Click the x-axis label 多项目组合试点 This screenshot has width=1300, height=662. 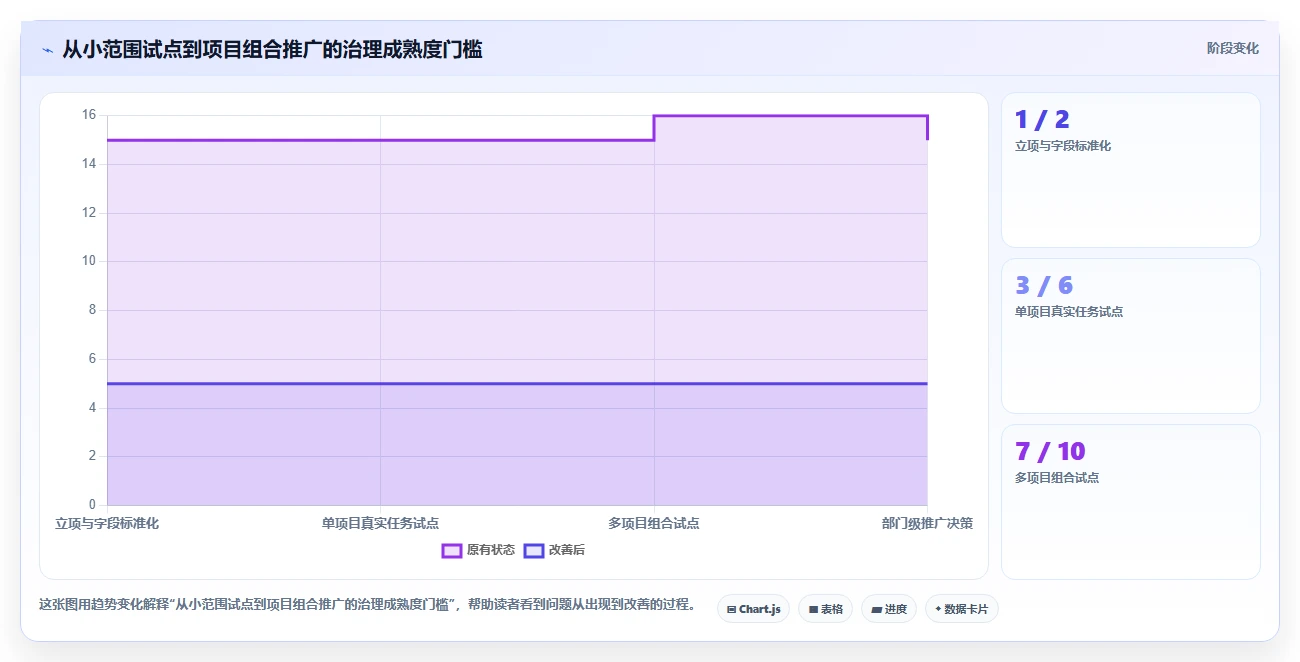[654, 523]
